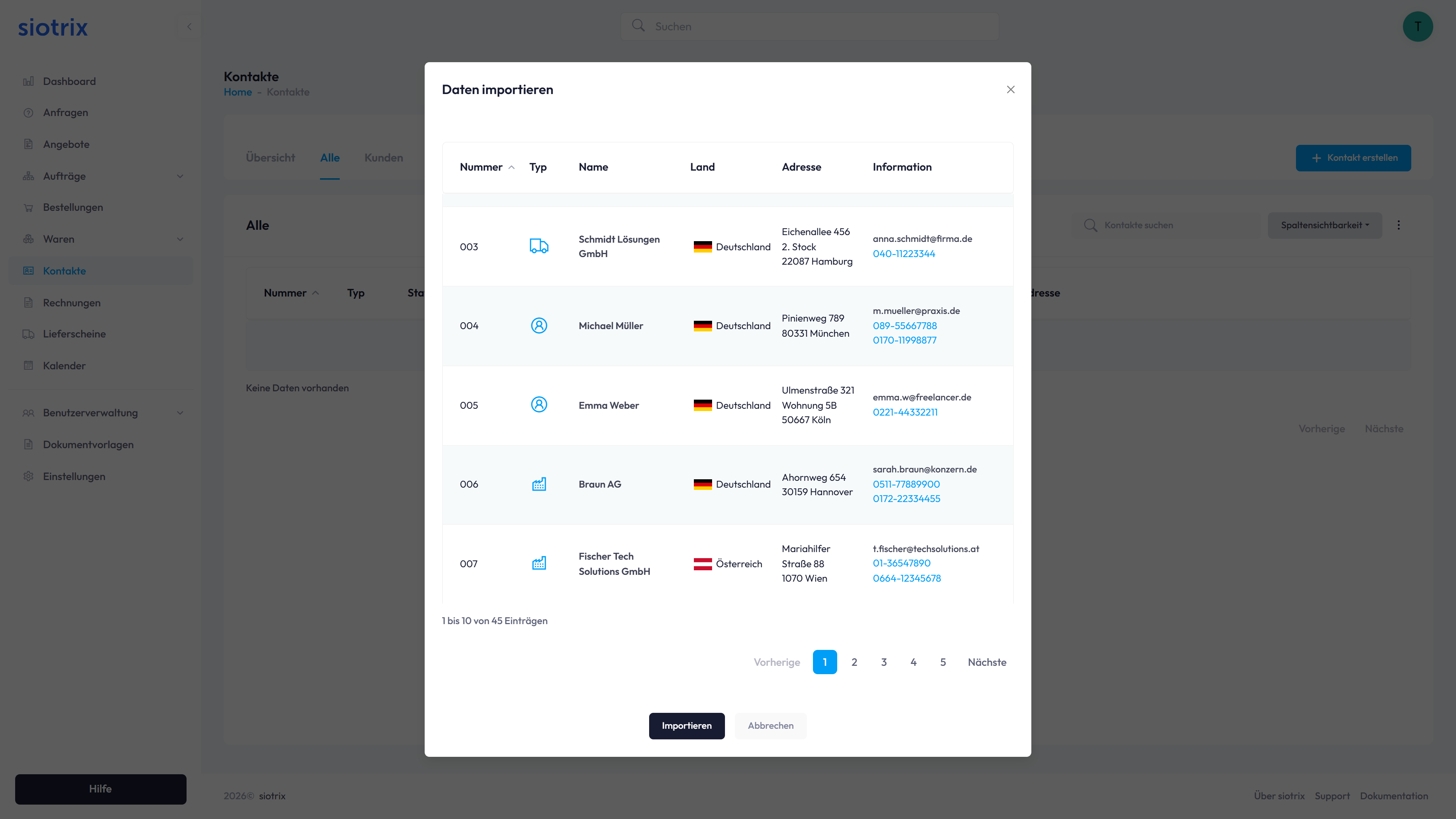Click the person icon for Michael Müller
Viewport: 1456px width, 819px height.
coord(539,326)
